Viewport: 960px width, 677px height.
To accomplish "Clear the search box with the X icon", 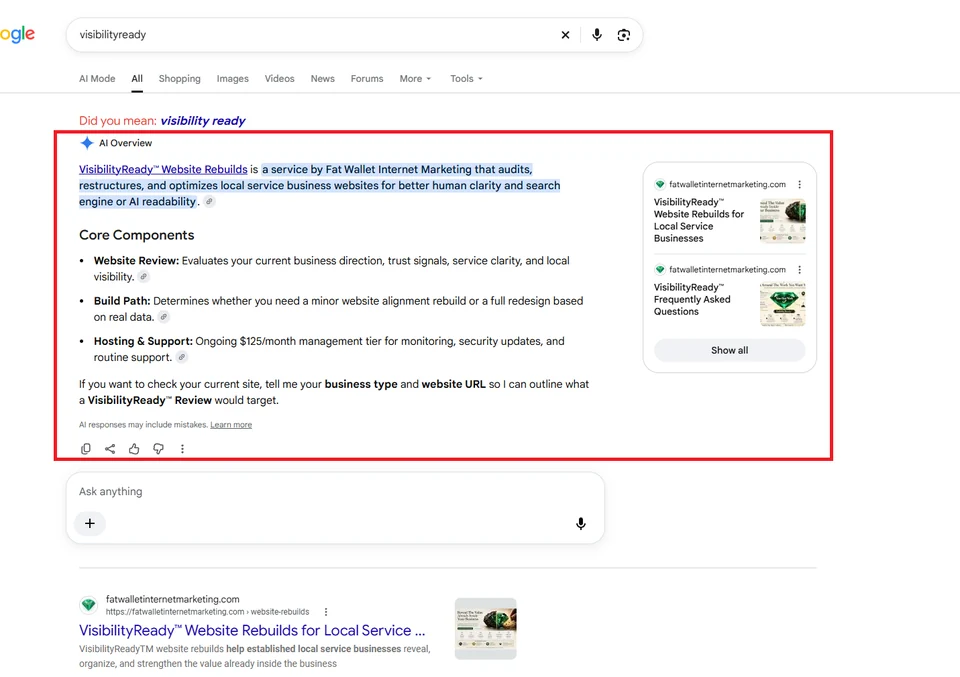I will (x=565, y=35).
